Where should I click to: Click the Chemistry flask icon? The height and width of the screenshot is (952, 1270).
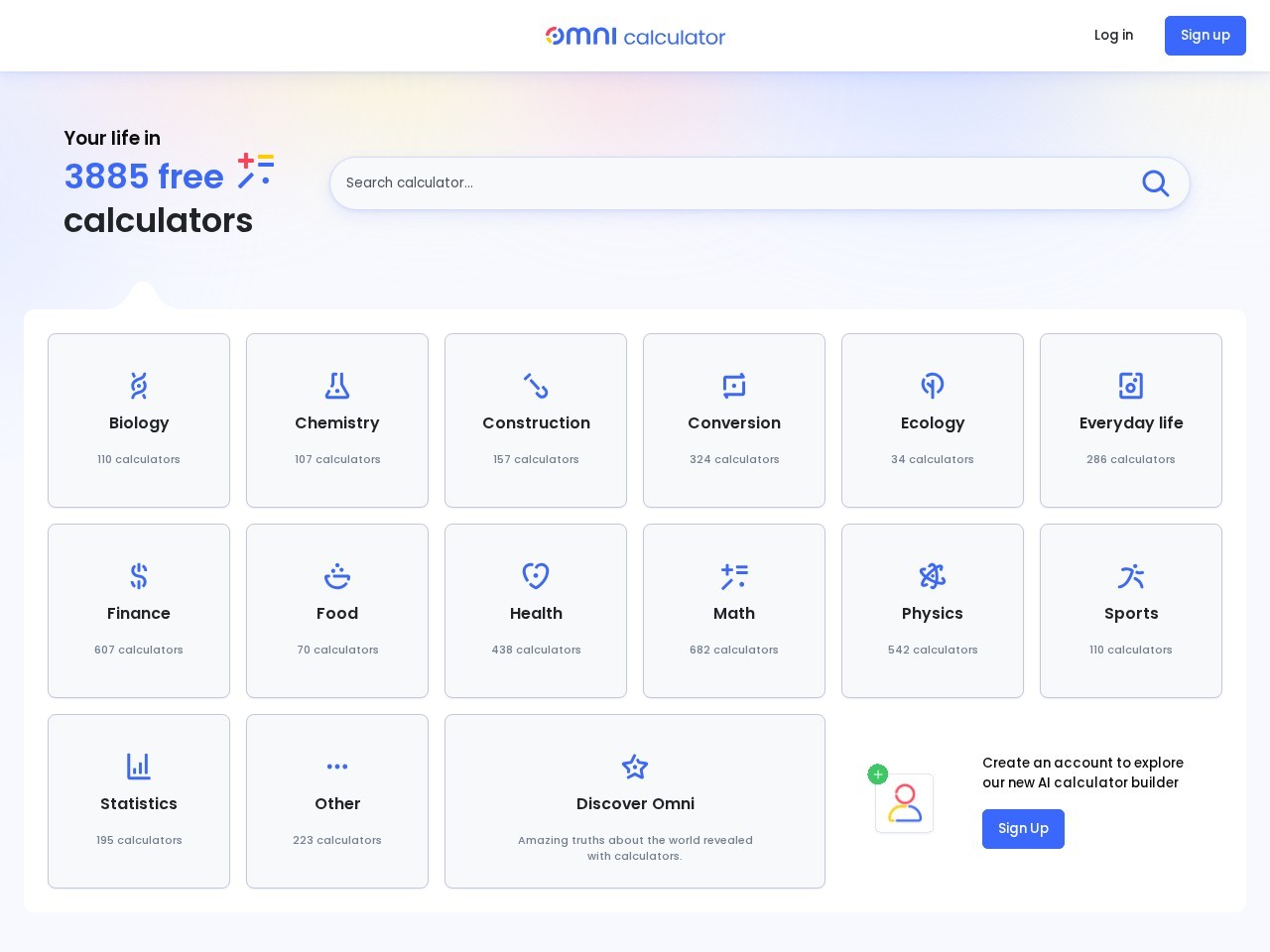click(x=337, y=385)
